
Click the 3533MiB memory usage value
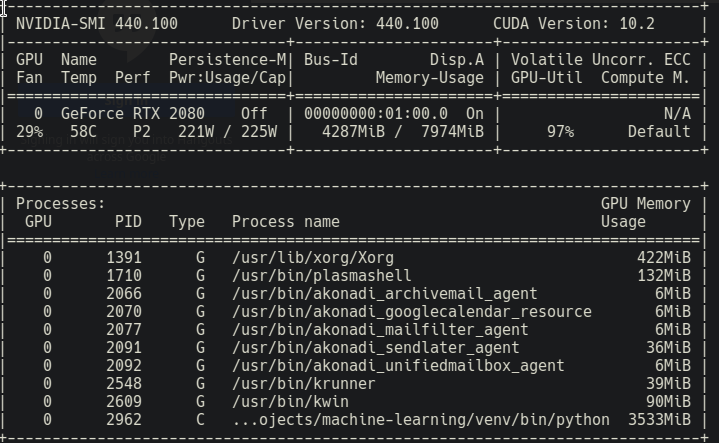[x=659, y=420]
